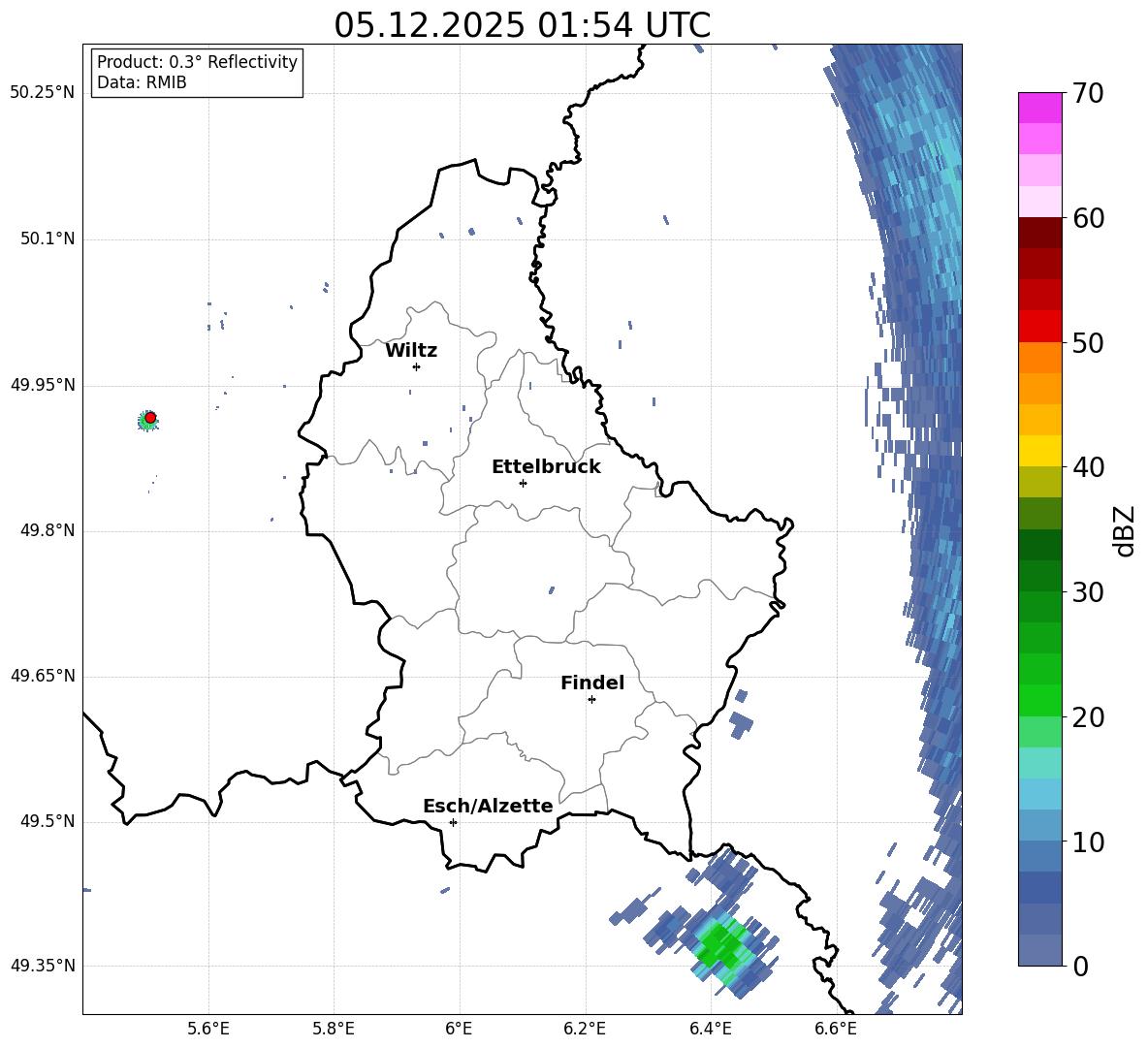Screen dimensions: 1148x1048
Task: Click the 6.2°E longitude label
Action: (585, 1029)
